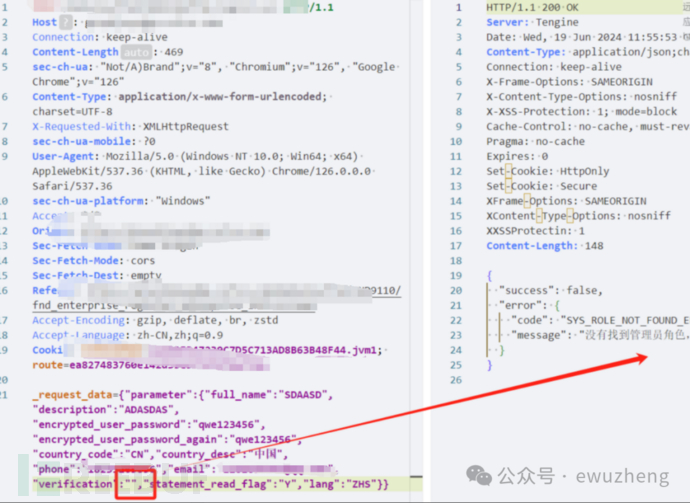Click the auto badge beside Content-Length
The height and width of the screenshot is (503, 690).
pyautogui.click(x=136, y=52)
